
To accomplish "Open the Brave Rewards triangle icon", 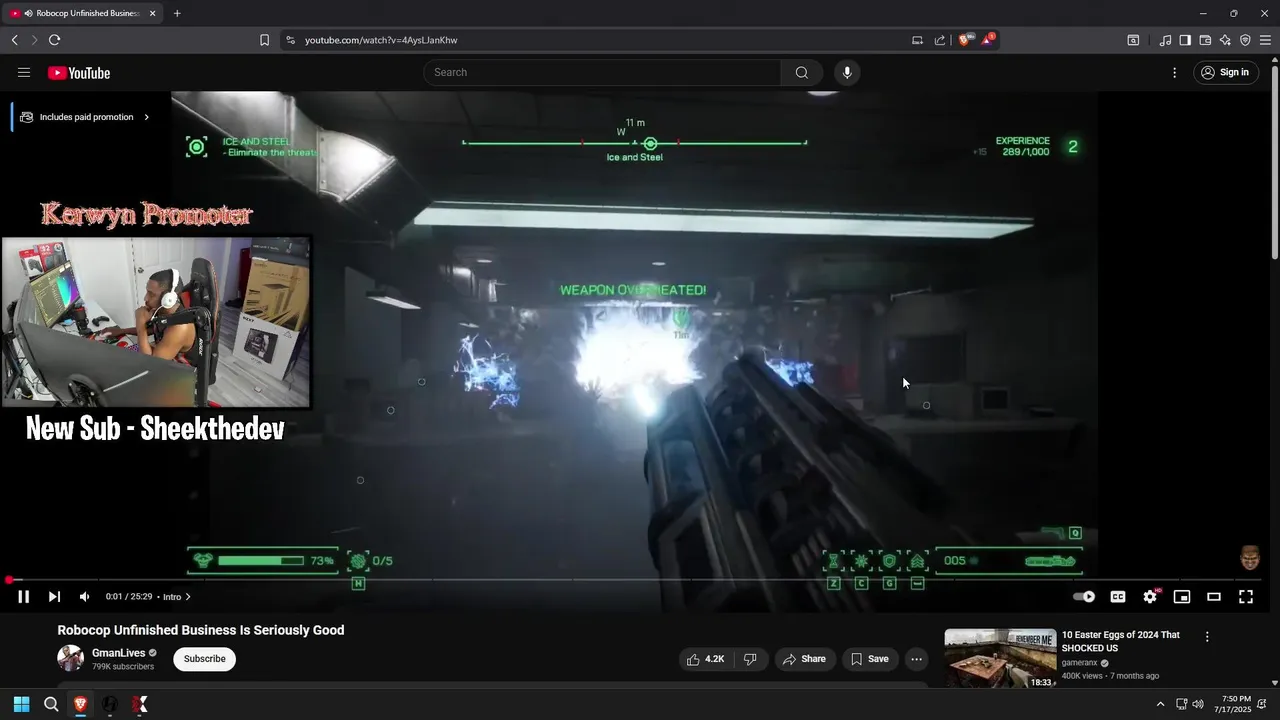I will tap(988, 40).
